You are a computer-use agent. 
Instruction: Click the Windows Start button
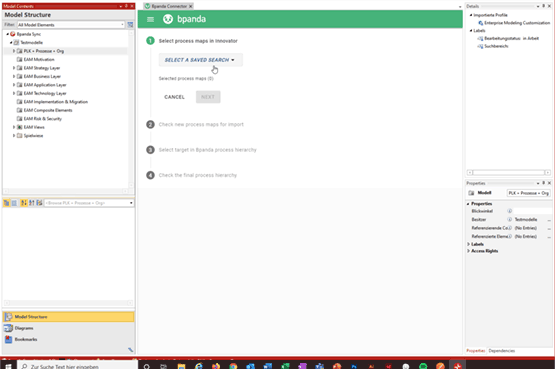point(8,366)
